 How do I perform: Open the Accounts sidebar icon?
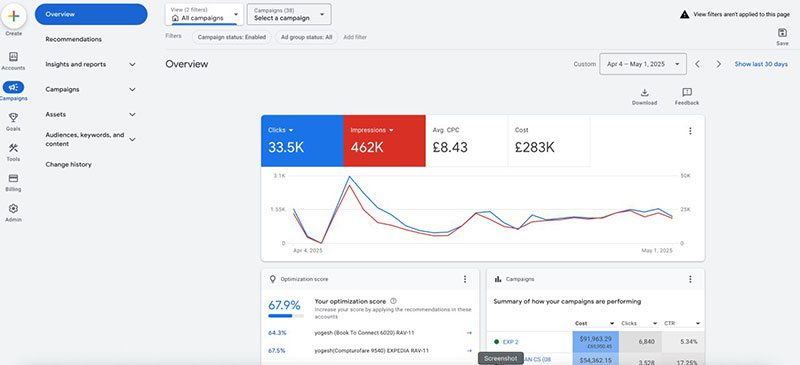click(13, 57)
